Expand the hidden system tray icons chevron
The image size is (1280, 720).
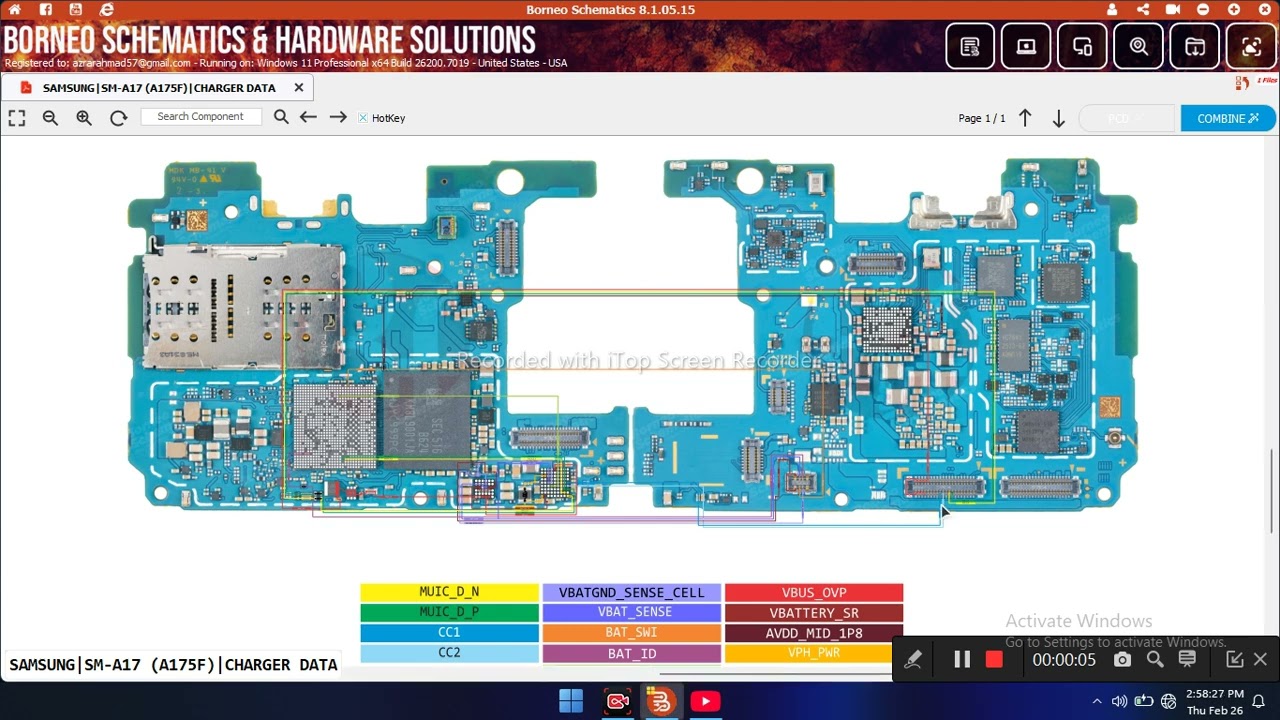coord(1097,701)
